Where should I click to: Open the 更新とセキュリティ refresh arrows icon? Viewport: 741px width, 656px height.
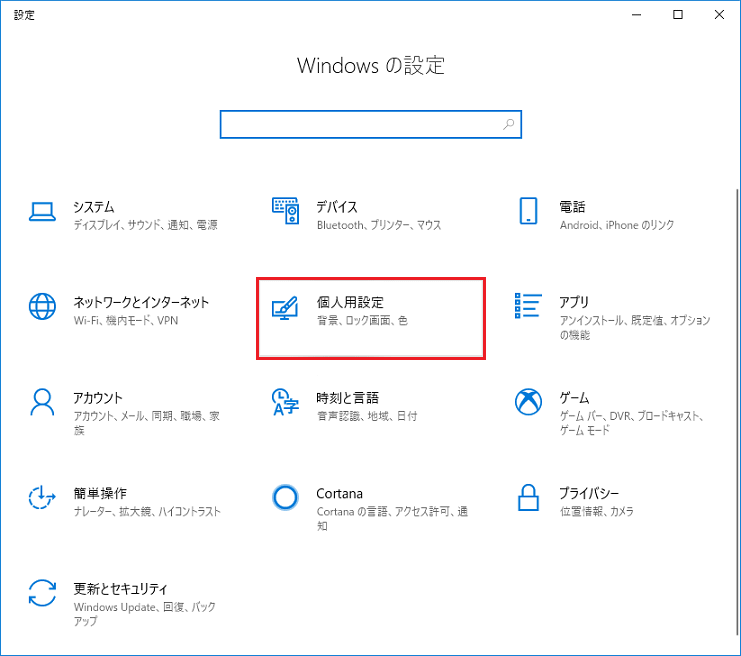42,593
